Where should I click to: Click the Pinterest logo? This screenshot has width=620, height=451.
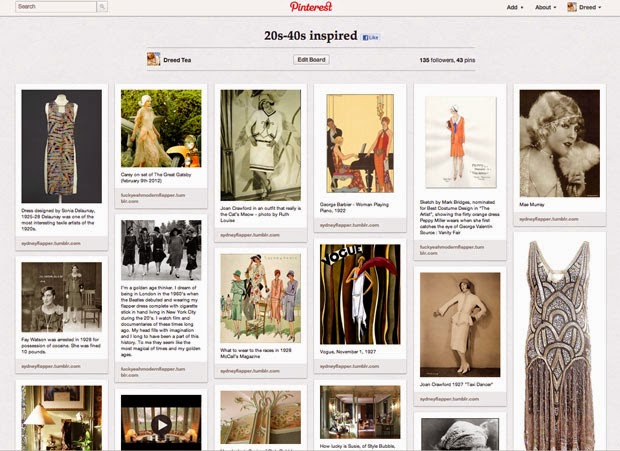click(311, 7)
